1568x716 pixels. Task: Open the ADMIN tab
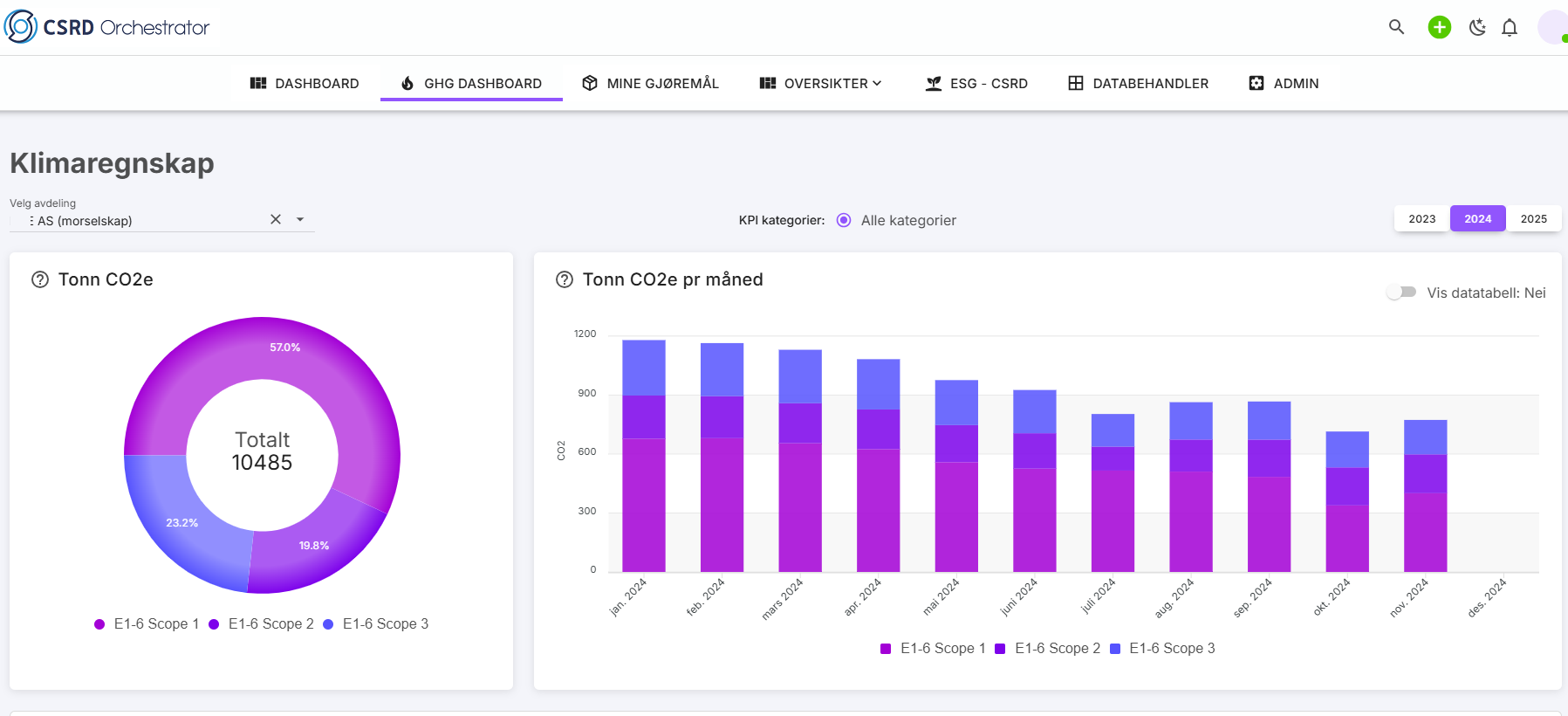pyautogui.click(x=1284, y=83)
